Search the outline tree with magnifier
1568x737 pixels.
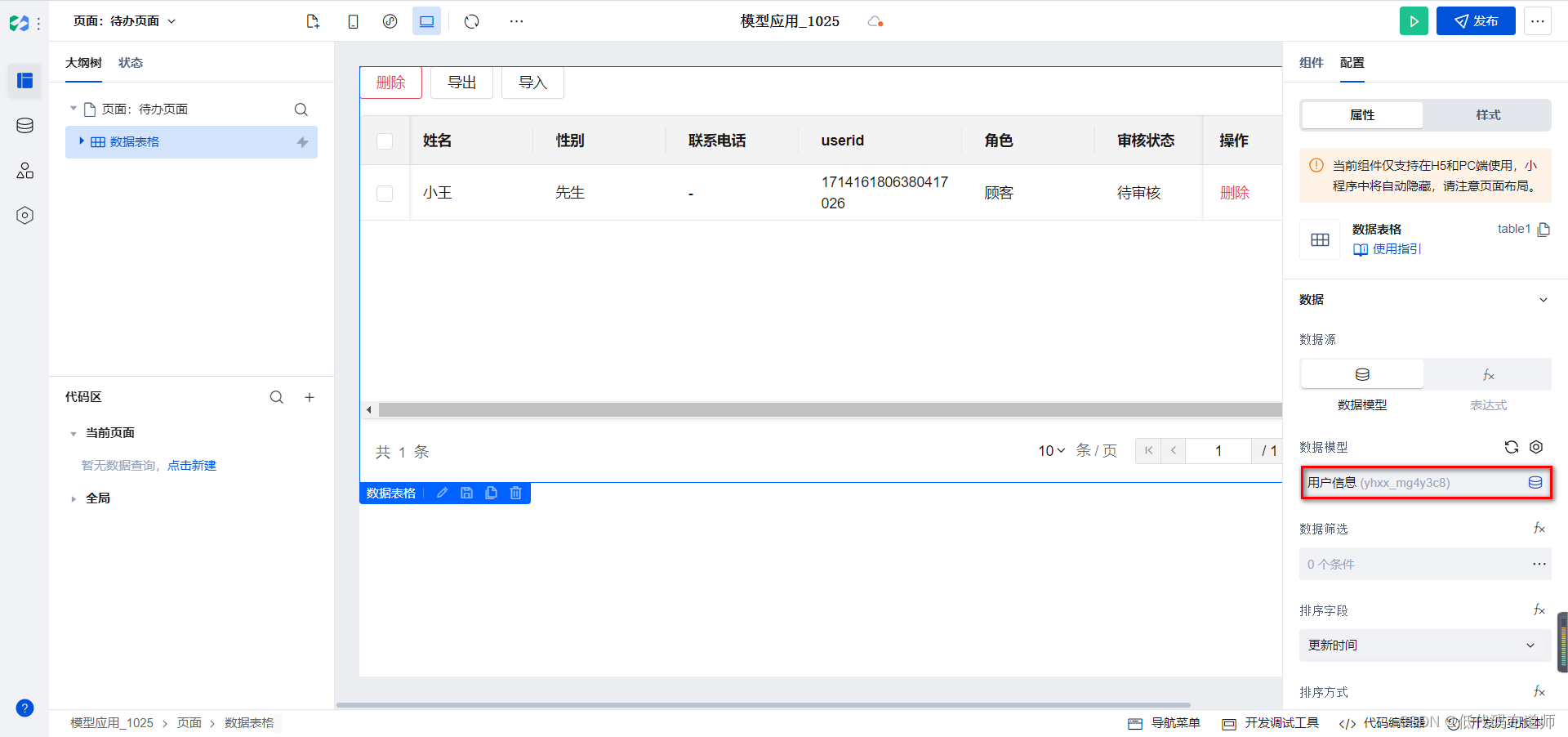coord(301,109)
